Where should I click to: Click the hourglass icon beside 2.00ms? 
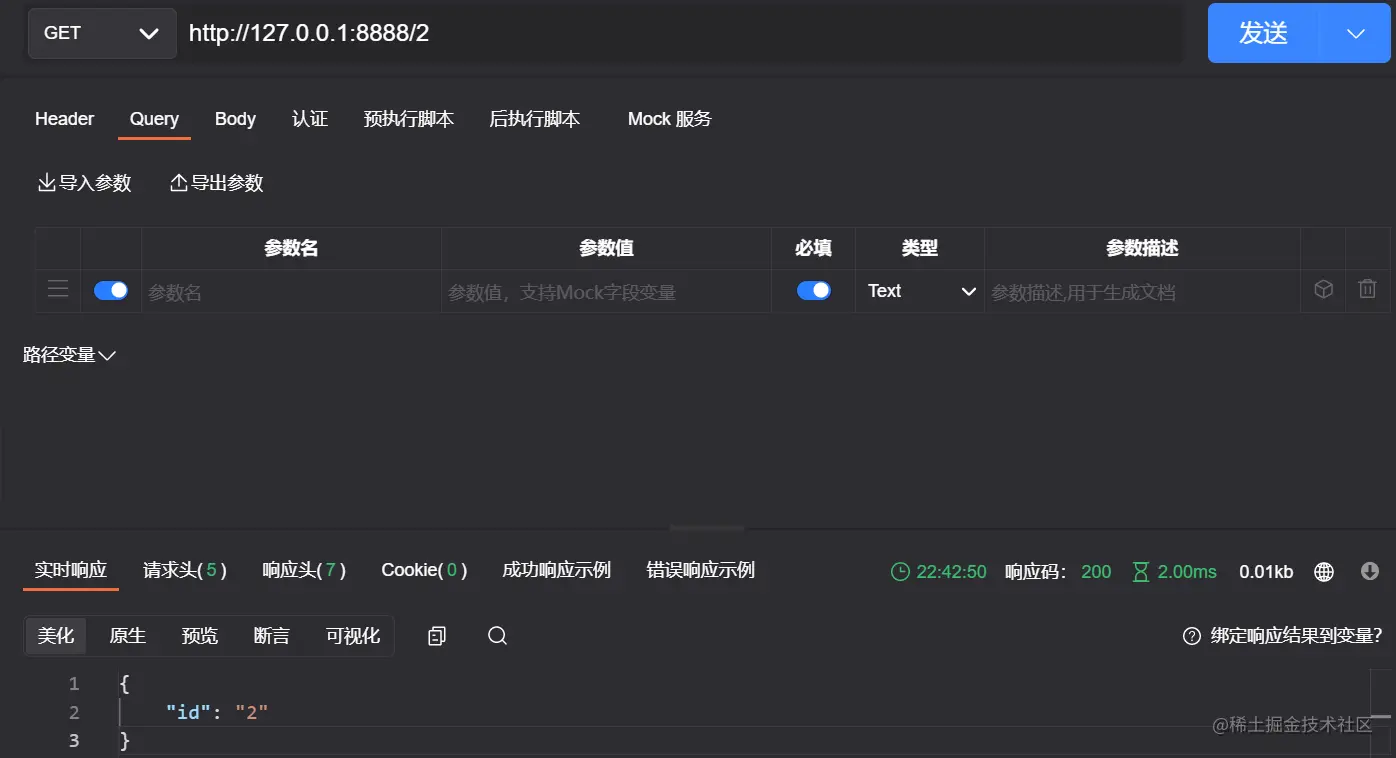coord(1141,572)
